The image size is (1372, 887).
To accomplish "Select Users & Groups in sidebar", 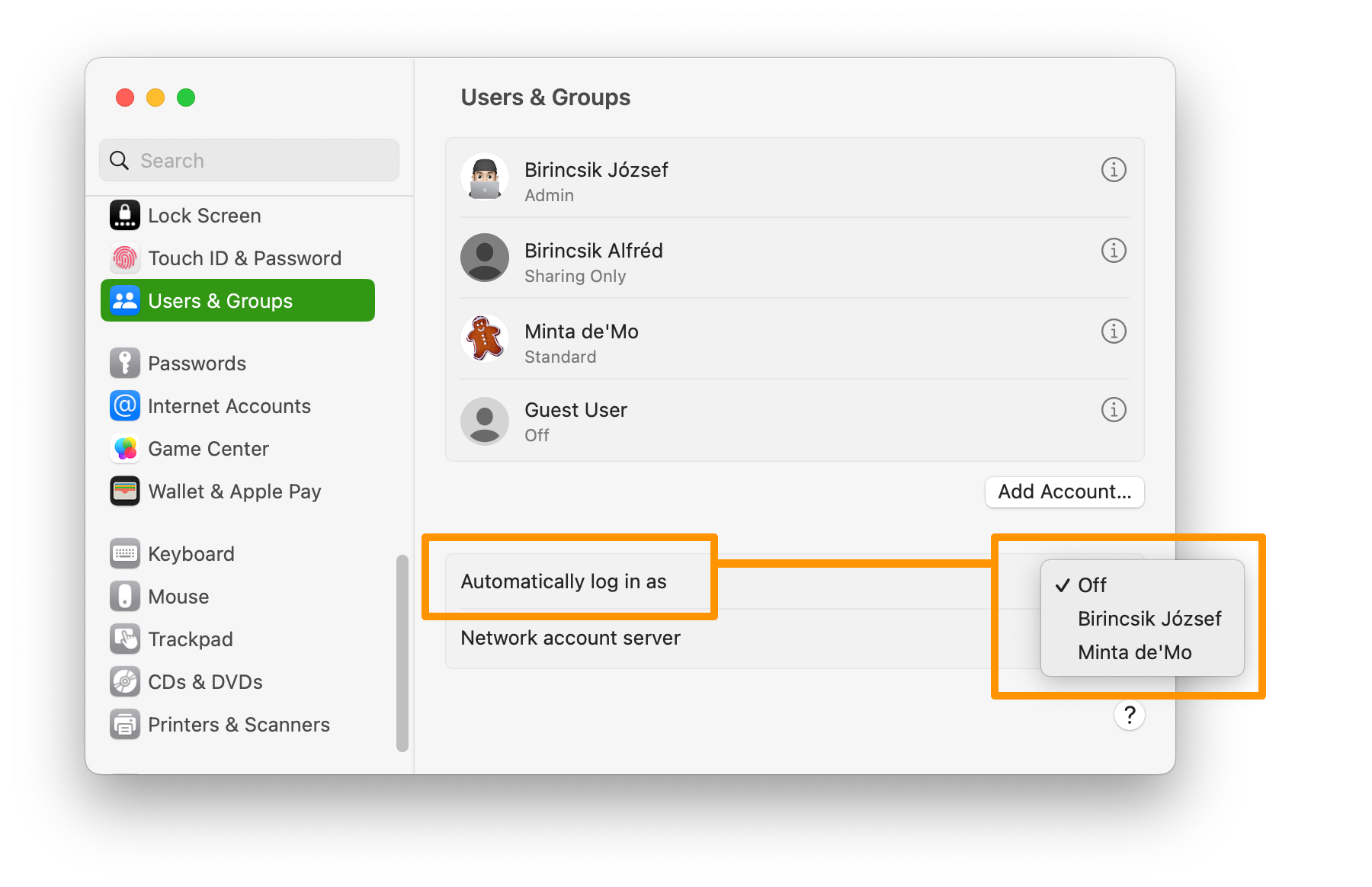I will coord(238,300).
